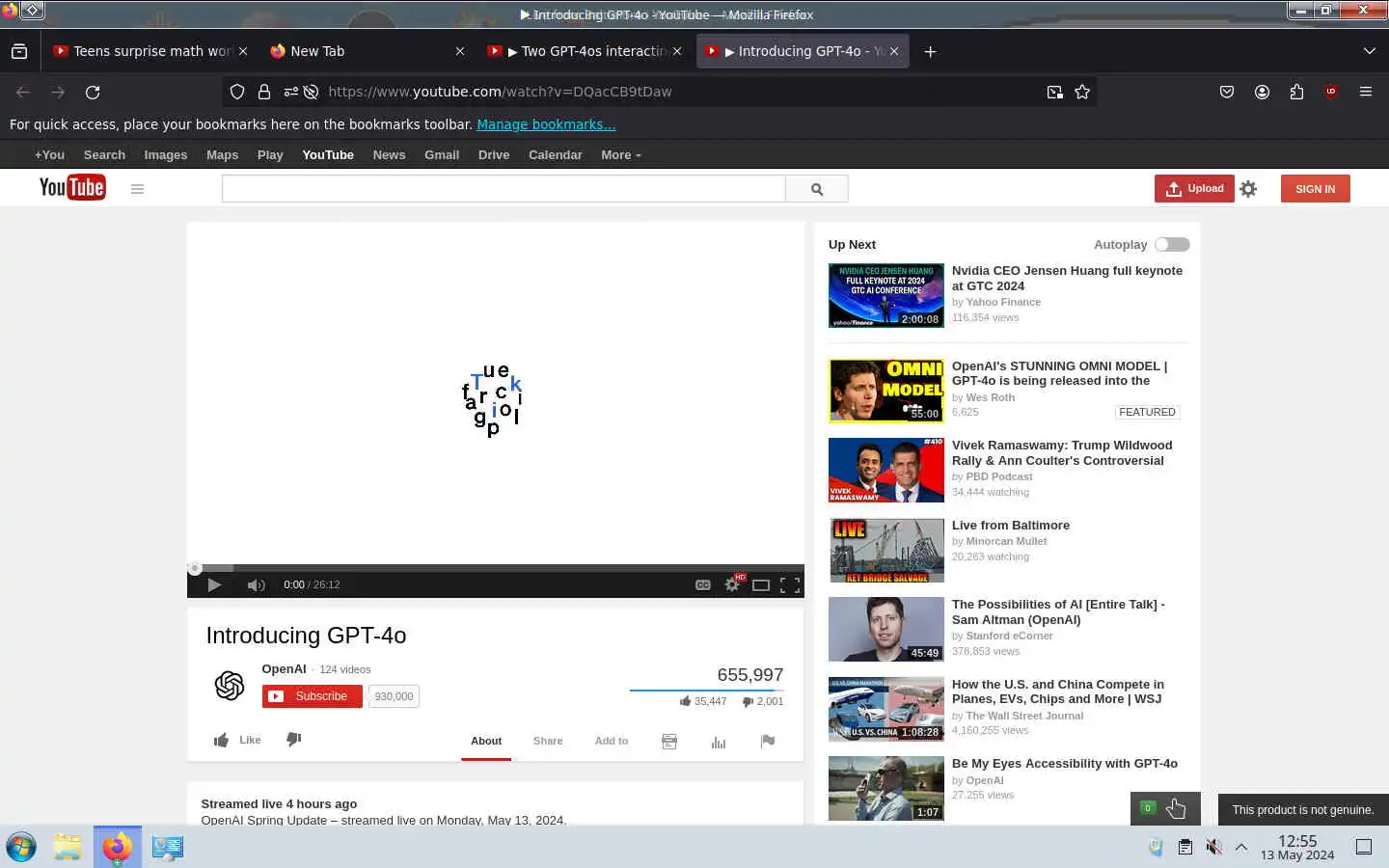Enter fullscreen mode
The height and width of the screenshot is (868, 1389).
(x=790, y=584)
